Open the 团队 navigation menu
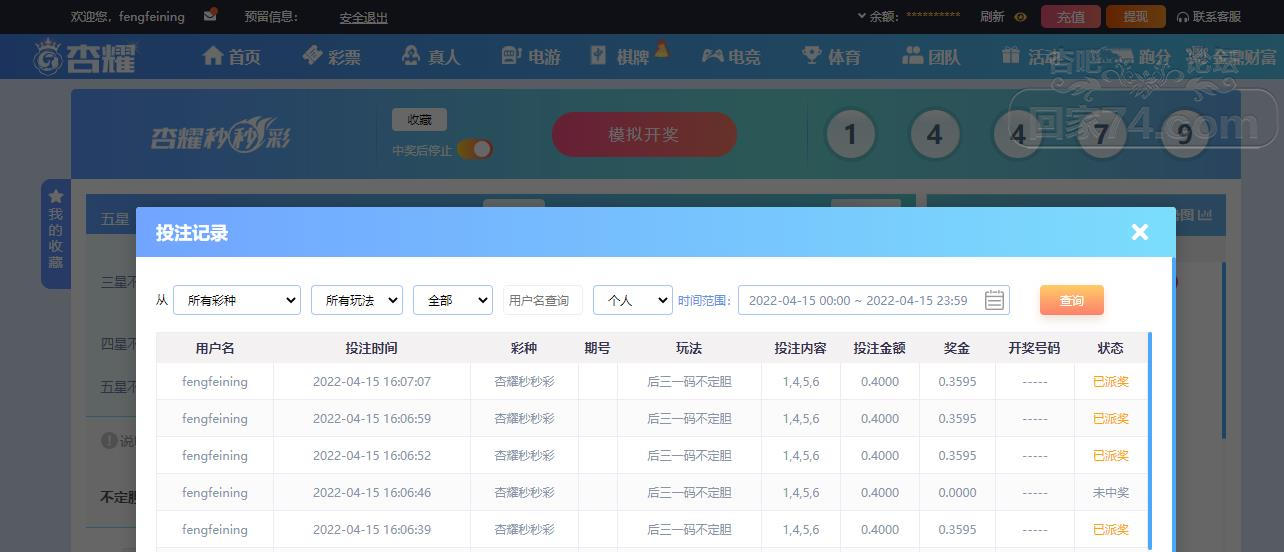Viewport: 1284px width, 552px height. tap(931, 57)
